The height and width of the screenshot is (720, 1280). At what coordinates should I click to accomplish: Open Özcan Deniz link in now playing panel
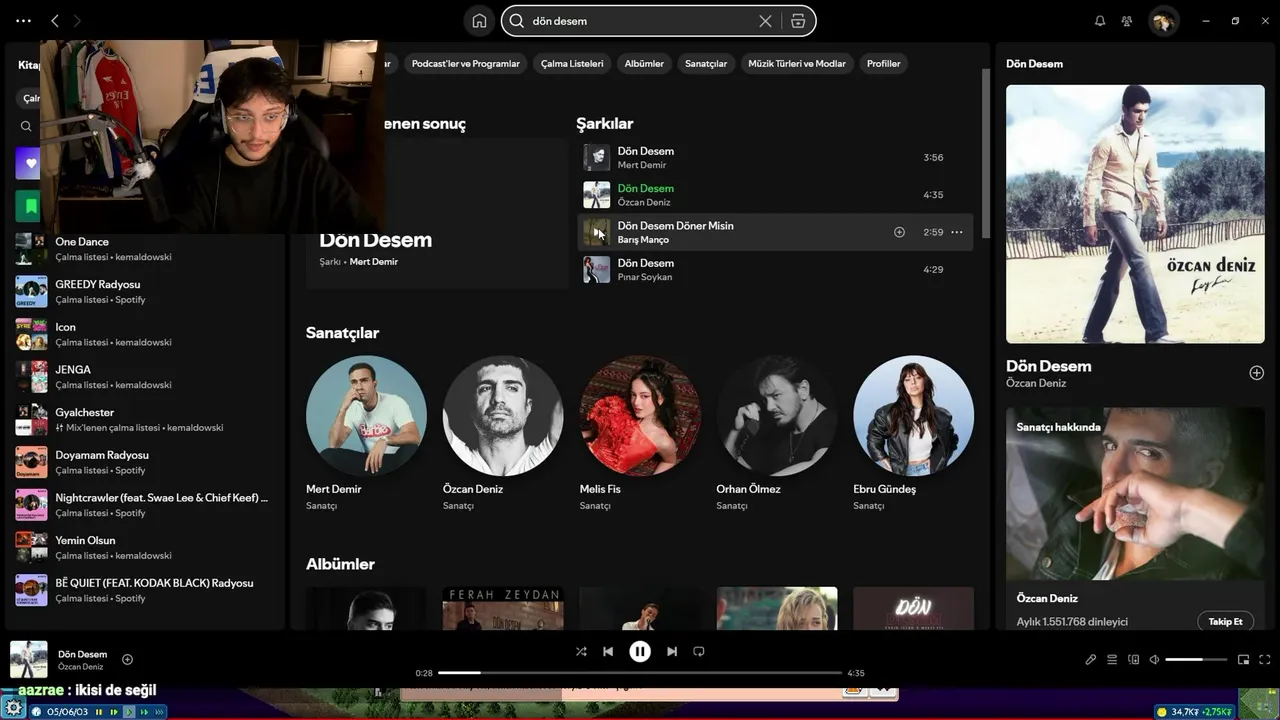click(x=1036, y=383)
